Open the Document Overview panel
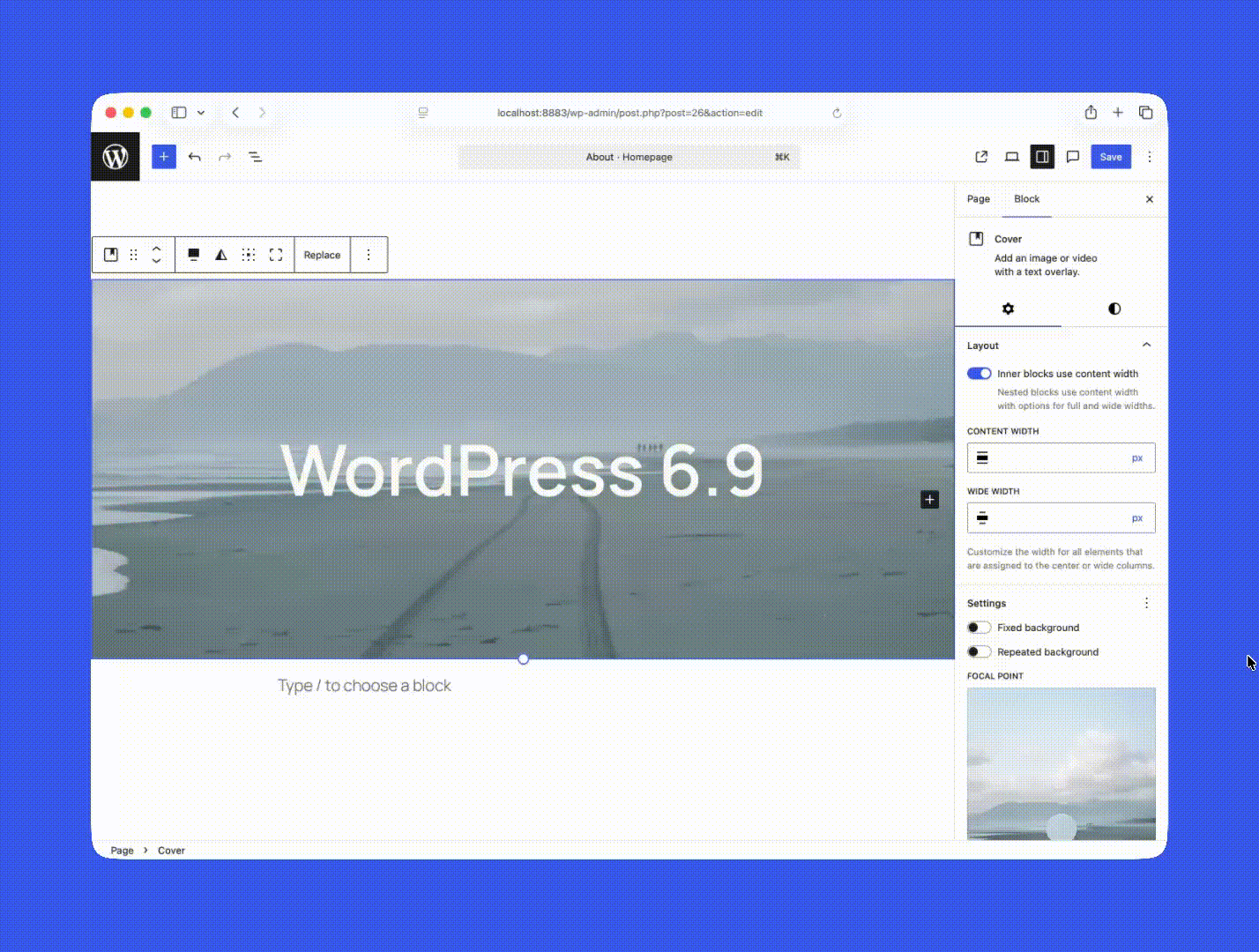Screen dimensions: 1259x952 coord(255,157)
